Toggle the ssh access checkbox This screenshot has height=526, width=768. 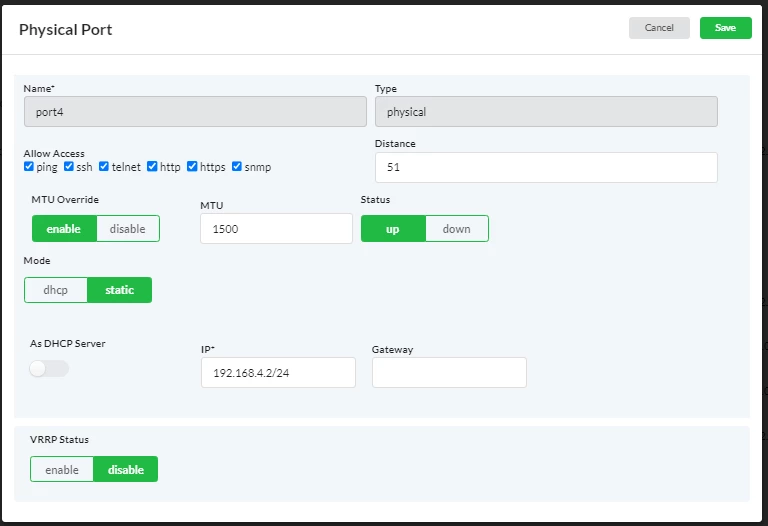[69, 167]
